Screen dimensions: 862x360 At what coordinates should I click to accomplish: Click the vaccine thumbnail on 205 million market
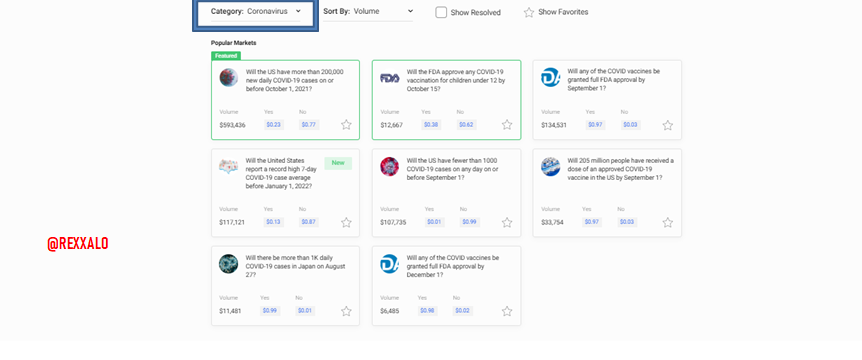(x=550, y=167)
